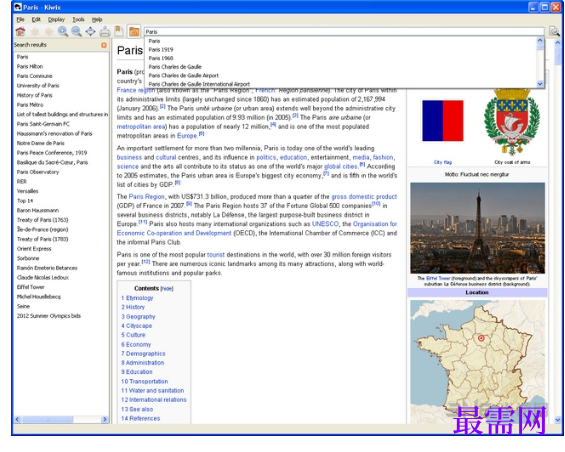The height and width of the screenshot is (452, 565).
Task: Open the Eiffel Tower skyline photo
Action: pyautogui.click(x=477, y=228)
